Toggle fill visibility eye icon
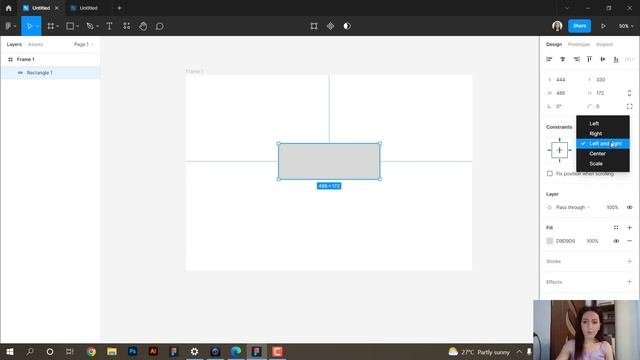 pos(616,241)
